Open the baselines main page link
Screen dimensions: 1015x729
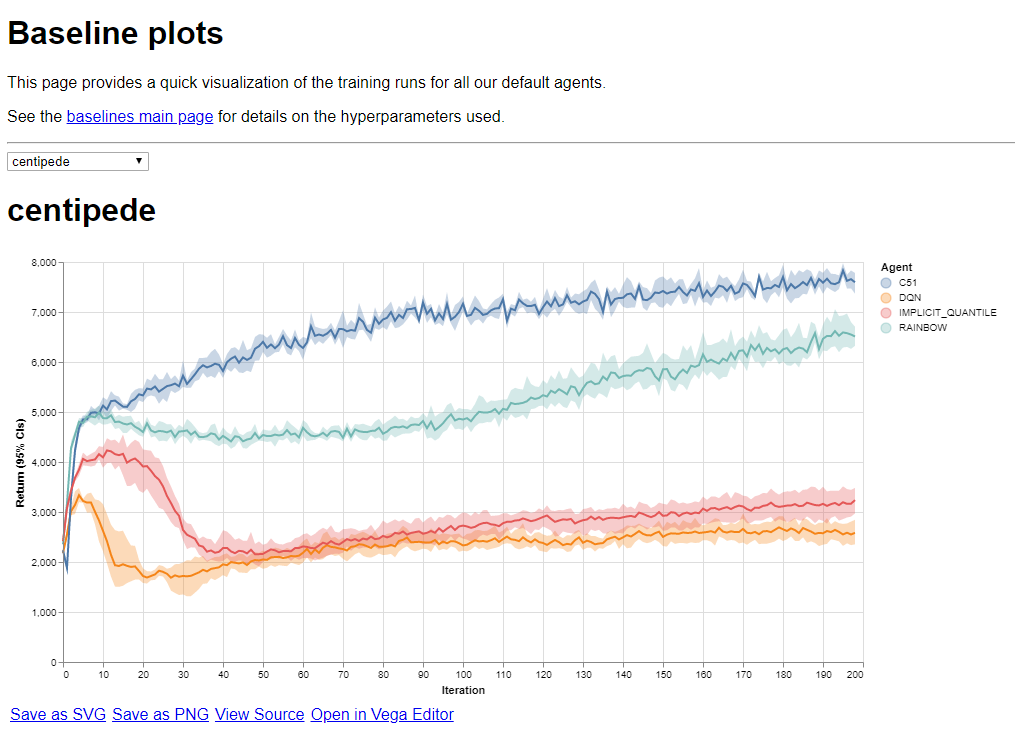pyautogui.click(x=139, y=116)
